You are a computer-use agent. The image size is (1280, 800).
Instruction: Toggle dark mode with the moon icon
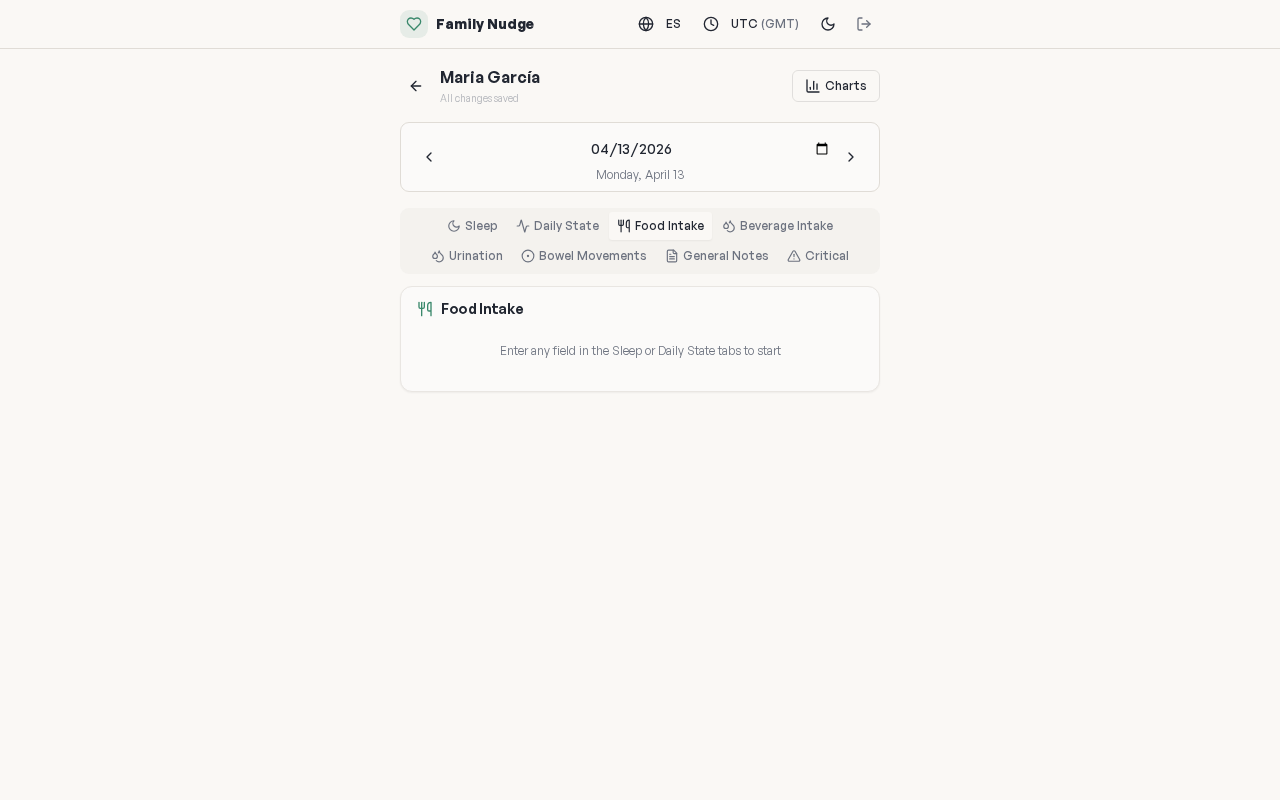pos(828,24)
